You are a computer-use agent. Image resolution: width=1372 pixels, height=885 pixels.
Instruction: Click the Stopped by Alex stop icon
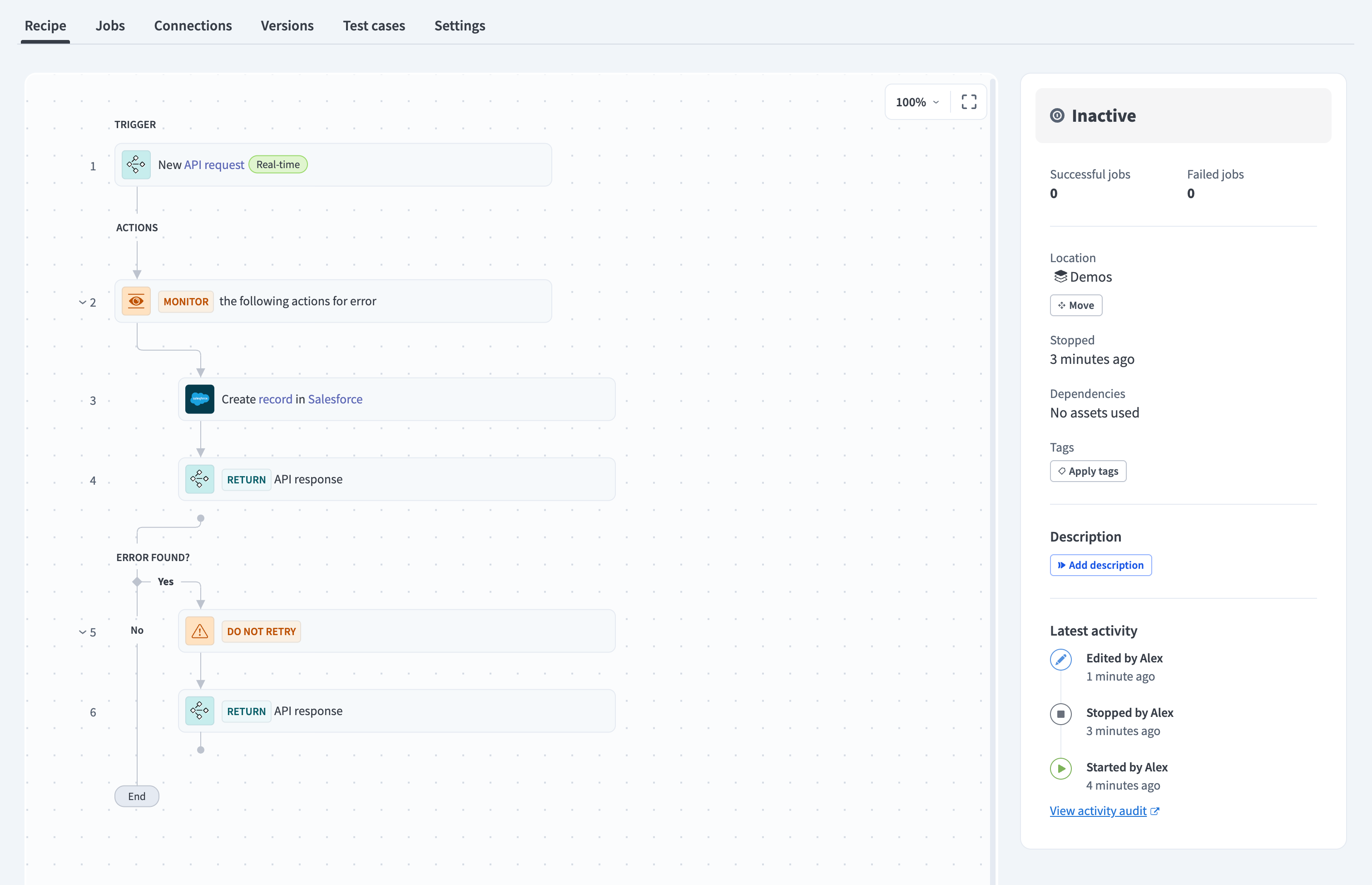tap(1061, 714)
